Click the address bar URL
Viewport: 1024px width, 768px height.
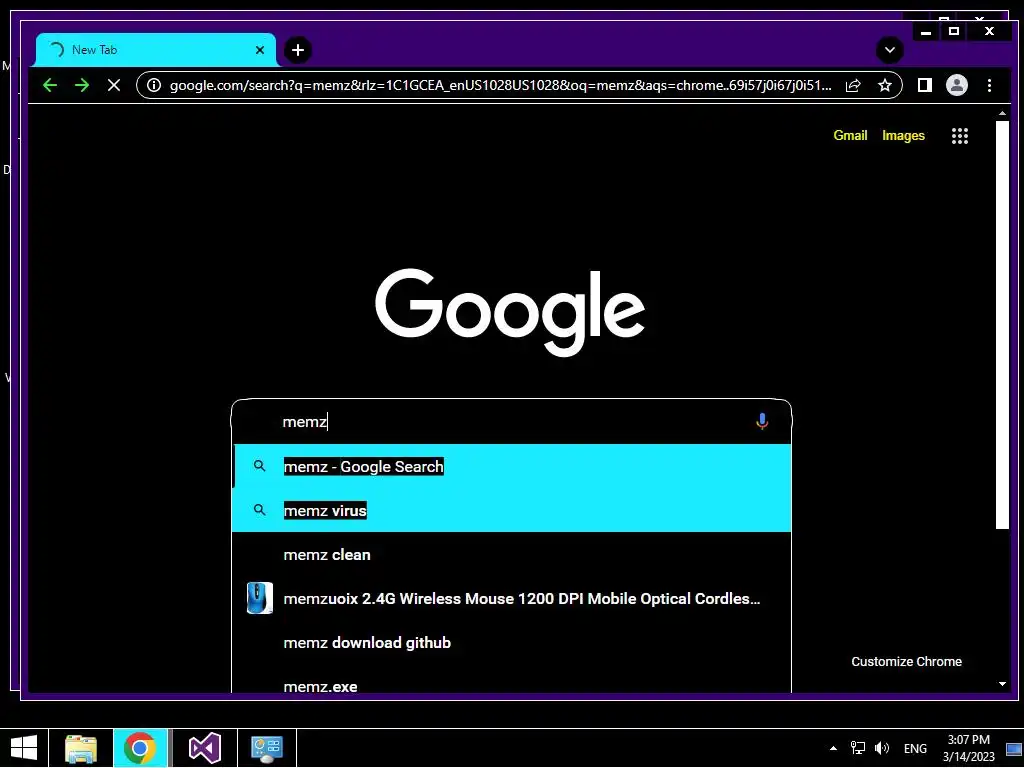tap(500, 86)
